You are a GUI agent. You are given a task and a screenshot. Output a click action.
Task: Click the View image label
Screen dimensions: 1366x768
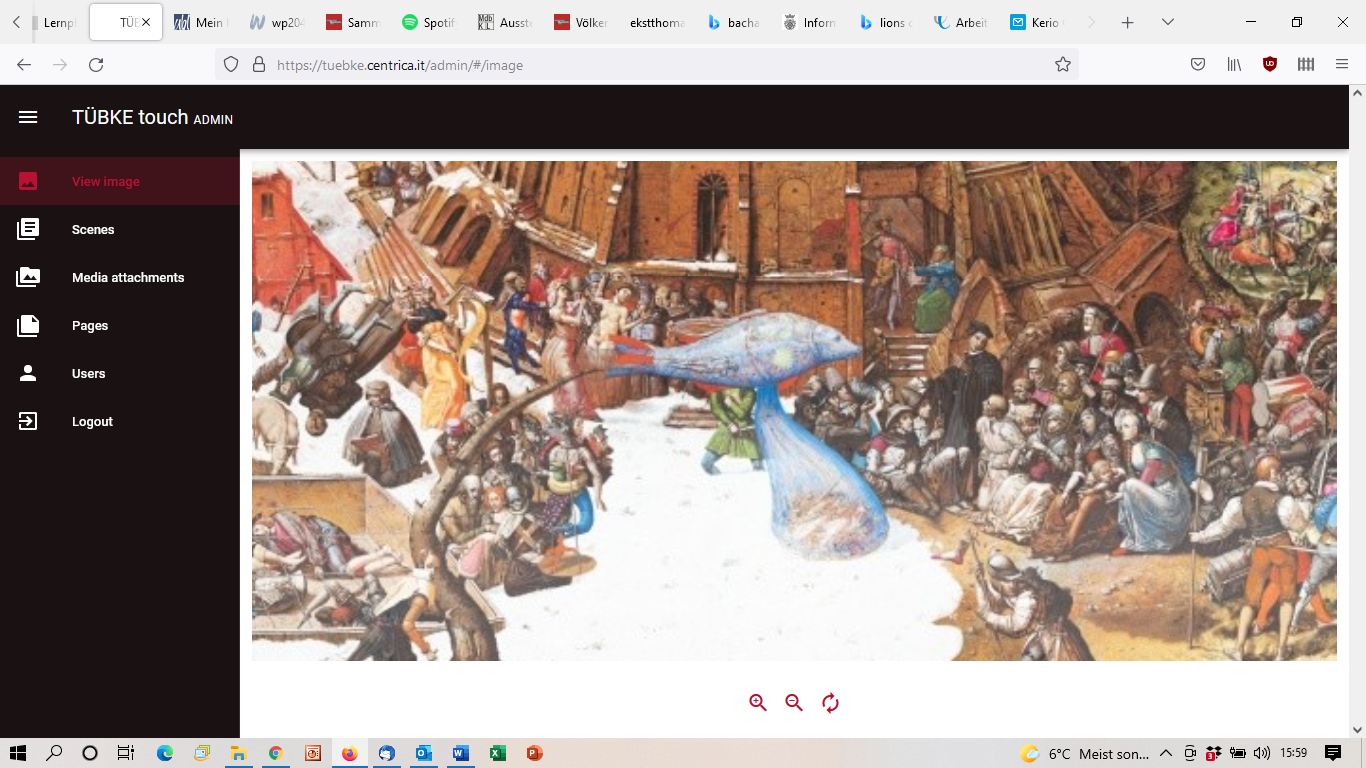[106, 182]
